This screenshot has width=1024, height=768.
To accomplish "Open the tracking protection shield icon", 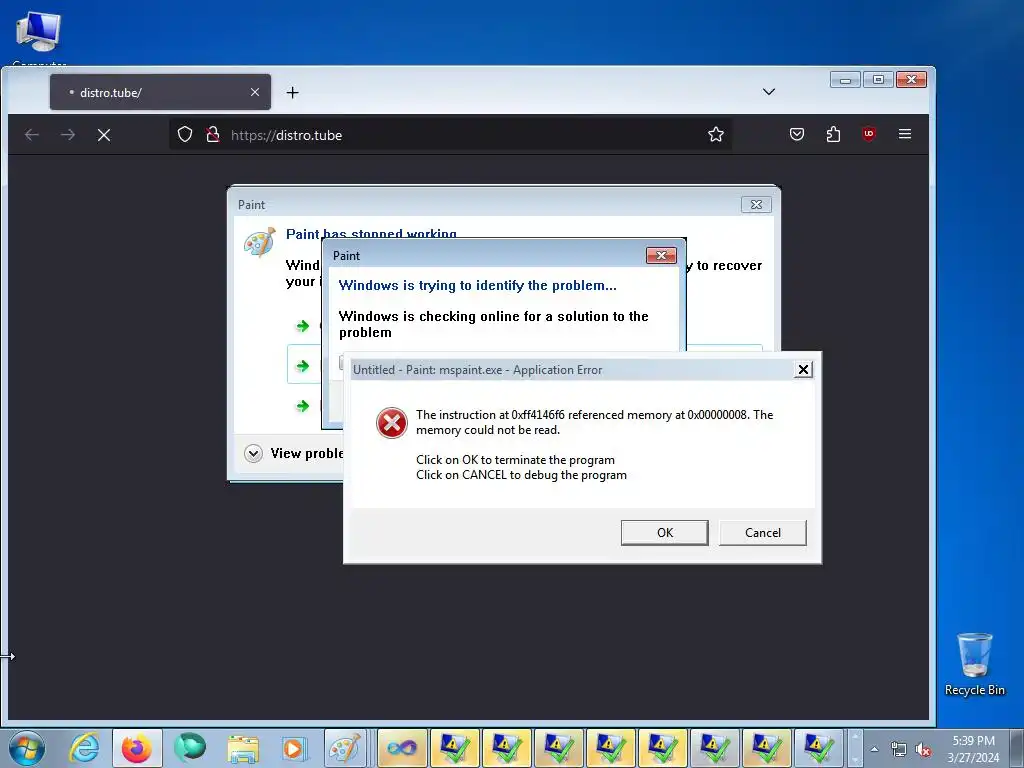I will coord(185,135).
